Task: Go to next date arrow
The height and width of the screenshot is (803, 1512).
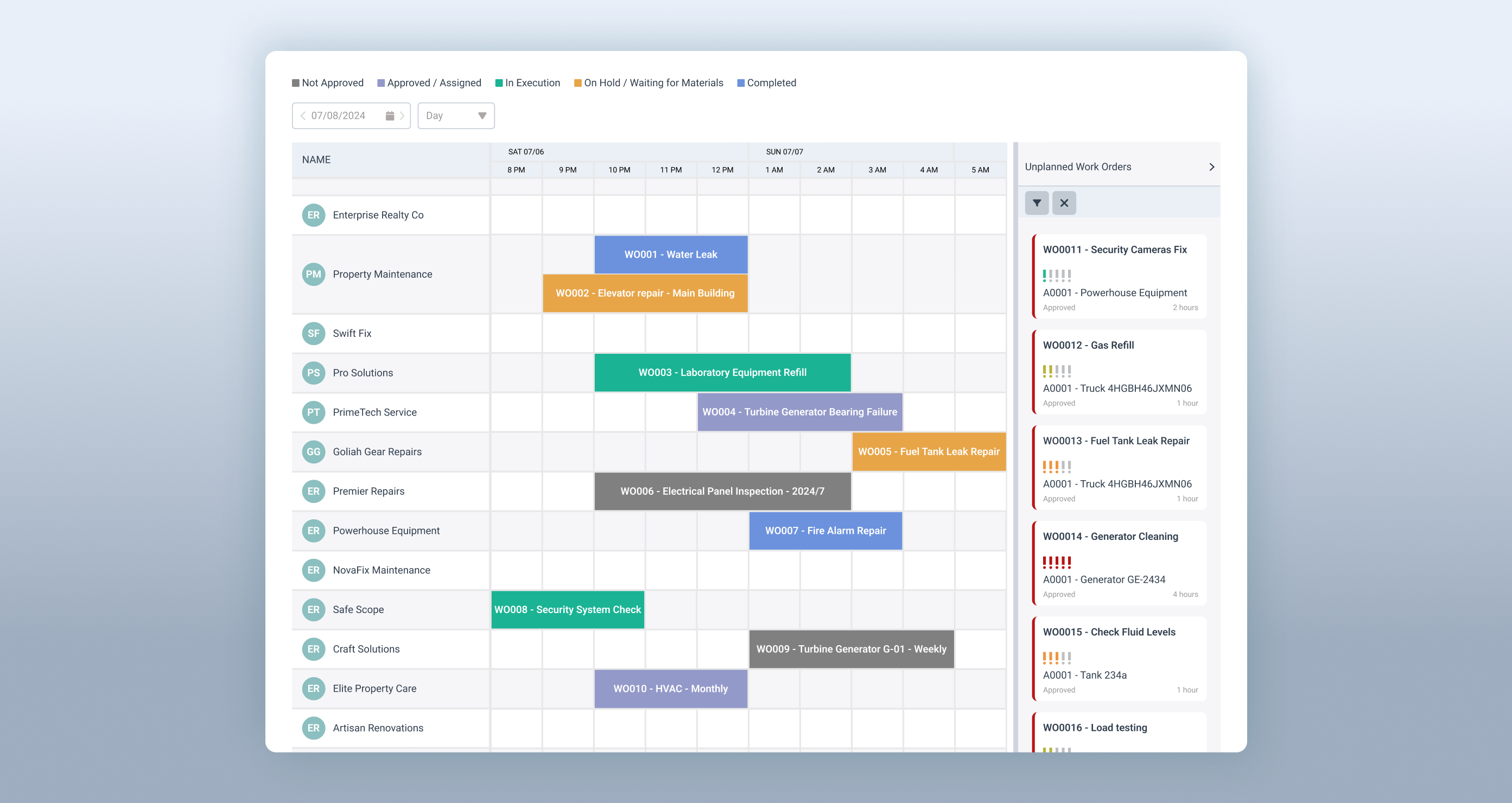Action: [x=402, y=116]
